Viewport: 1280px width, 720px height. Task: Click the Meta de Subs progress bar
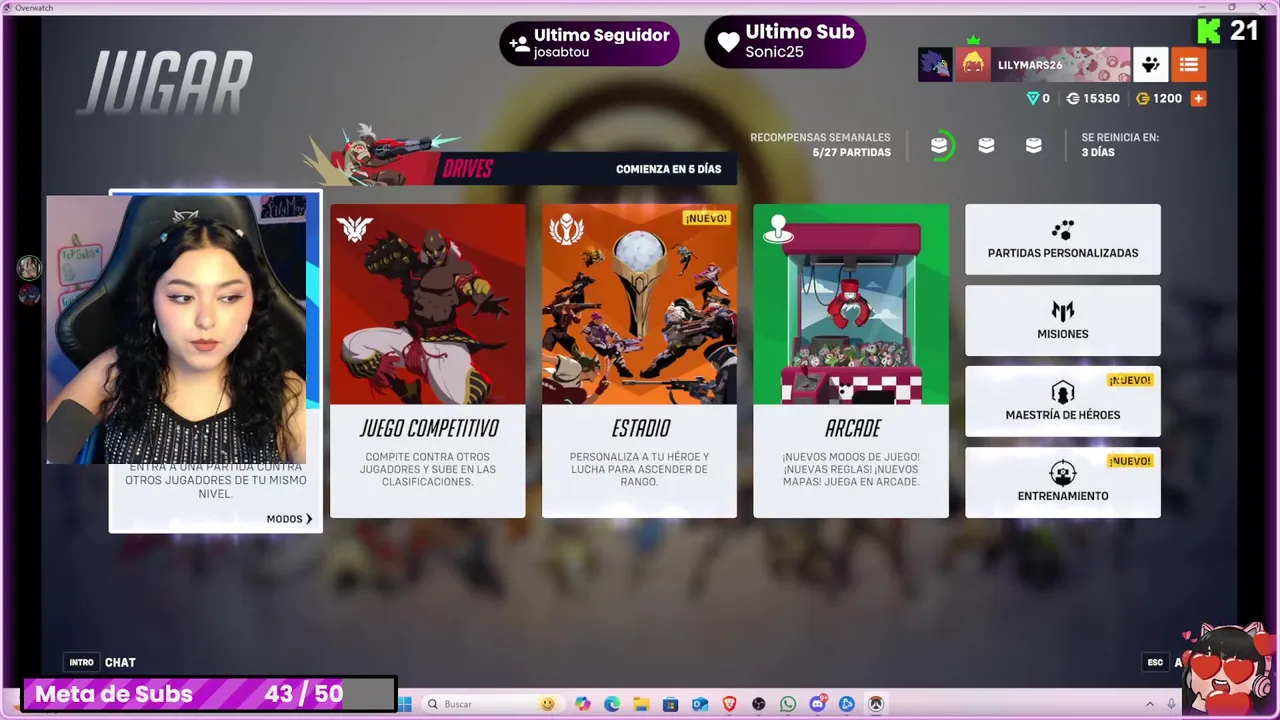point(210,694)
